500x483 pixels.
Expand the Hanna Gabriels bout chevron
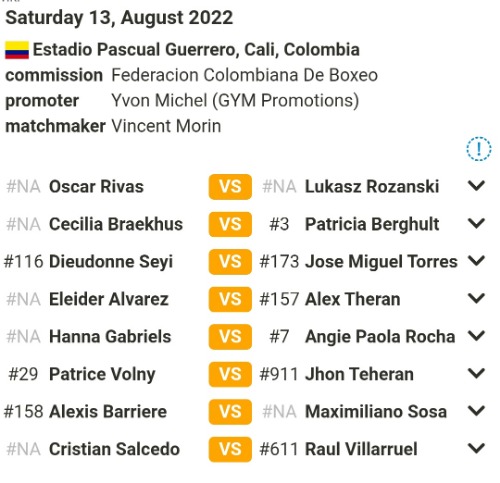tap(476, 336)
